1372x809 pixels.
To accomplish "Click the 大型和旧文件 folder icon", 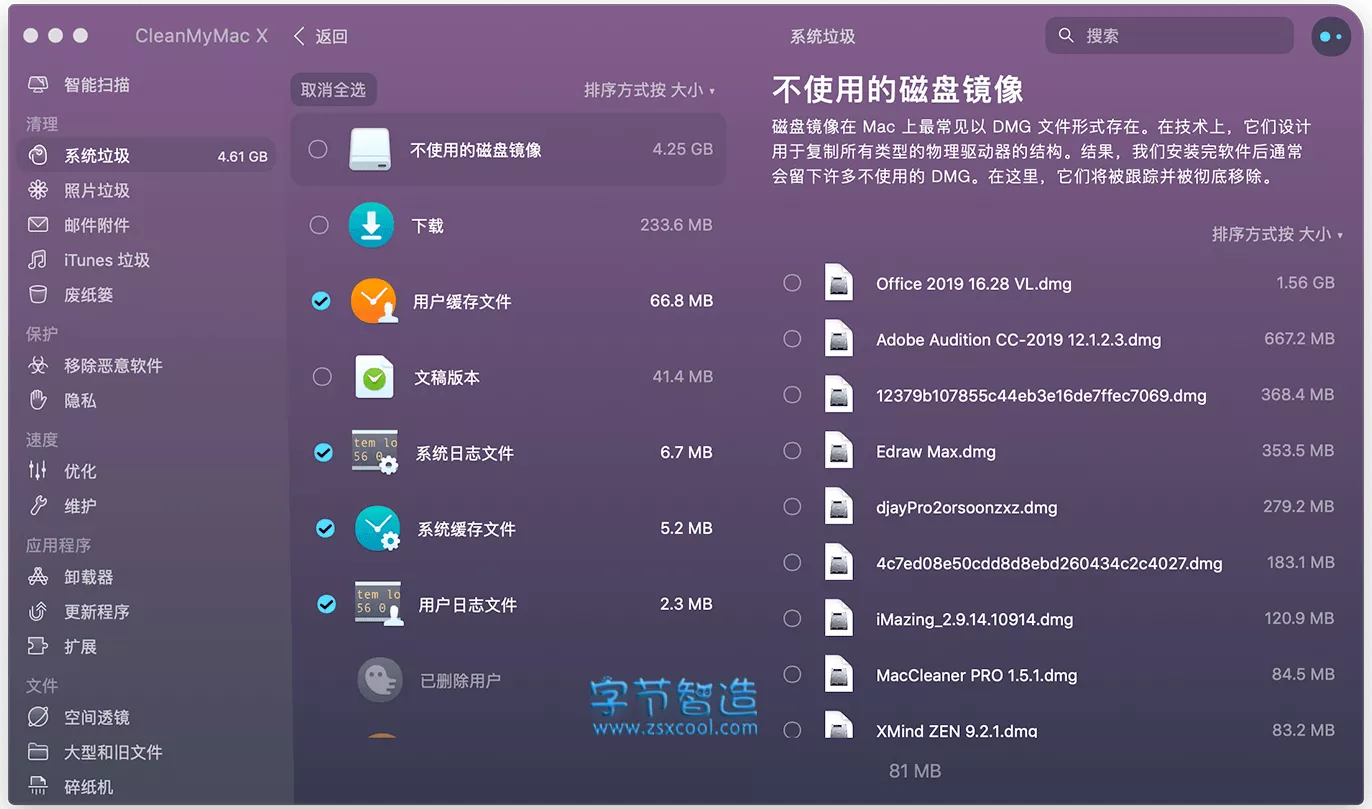I will tap(38, 752).
